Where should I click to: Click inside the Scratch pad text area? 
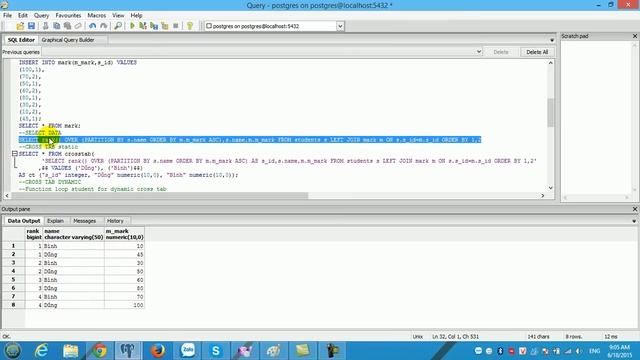[x=596, y=118]
